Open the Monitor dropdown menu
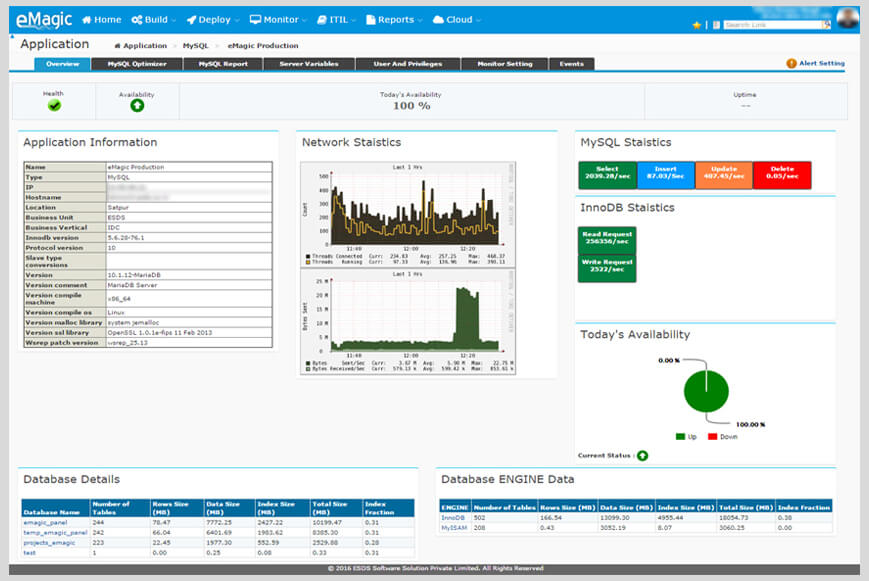 [278, 19]
